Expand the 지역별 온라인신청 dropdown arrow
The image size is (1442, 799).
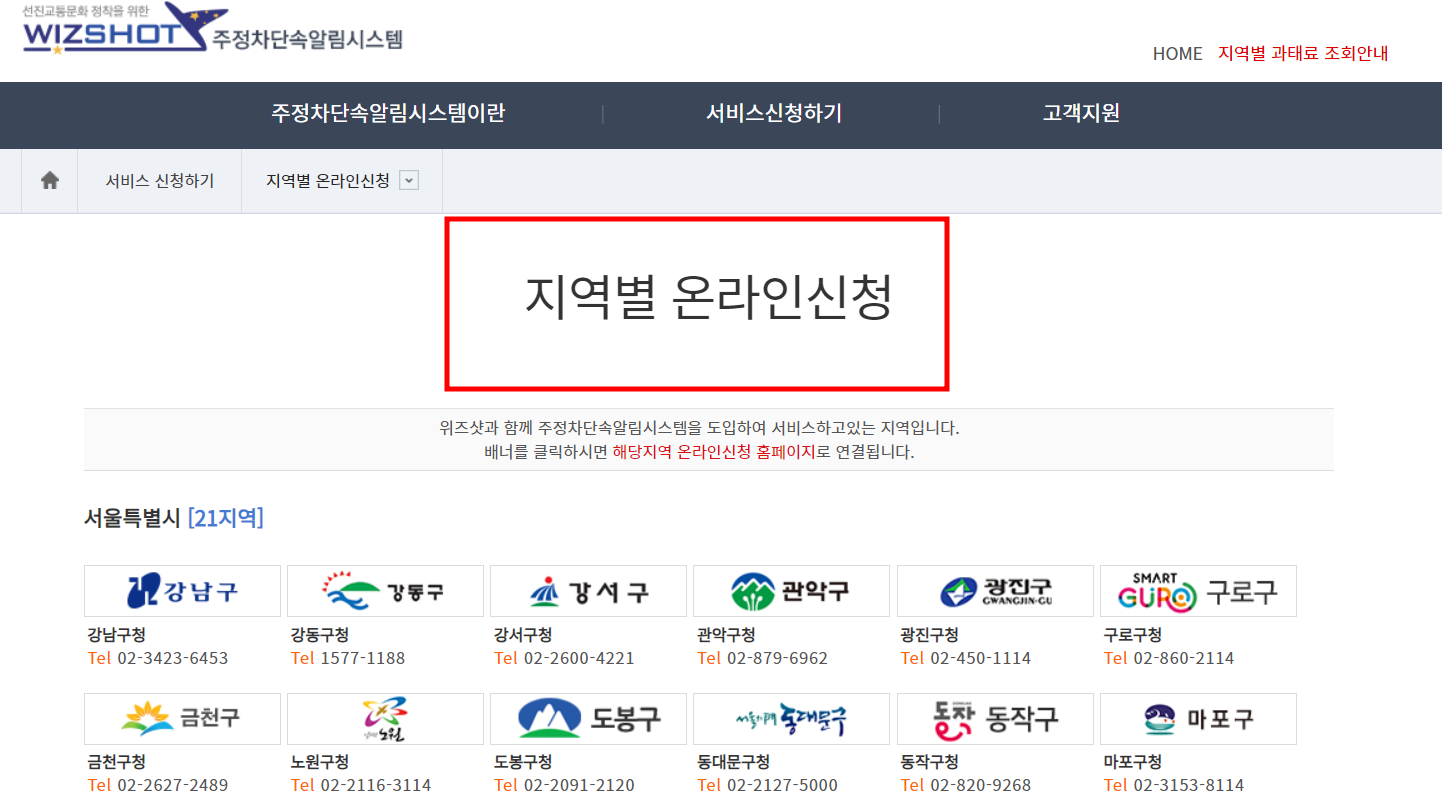[x=408, y=181]
